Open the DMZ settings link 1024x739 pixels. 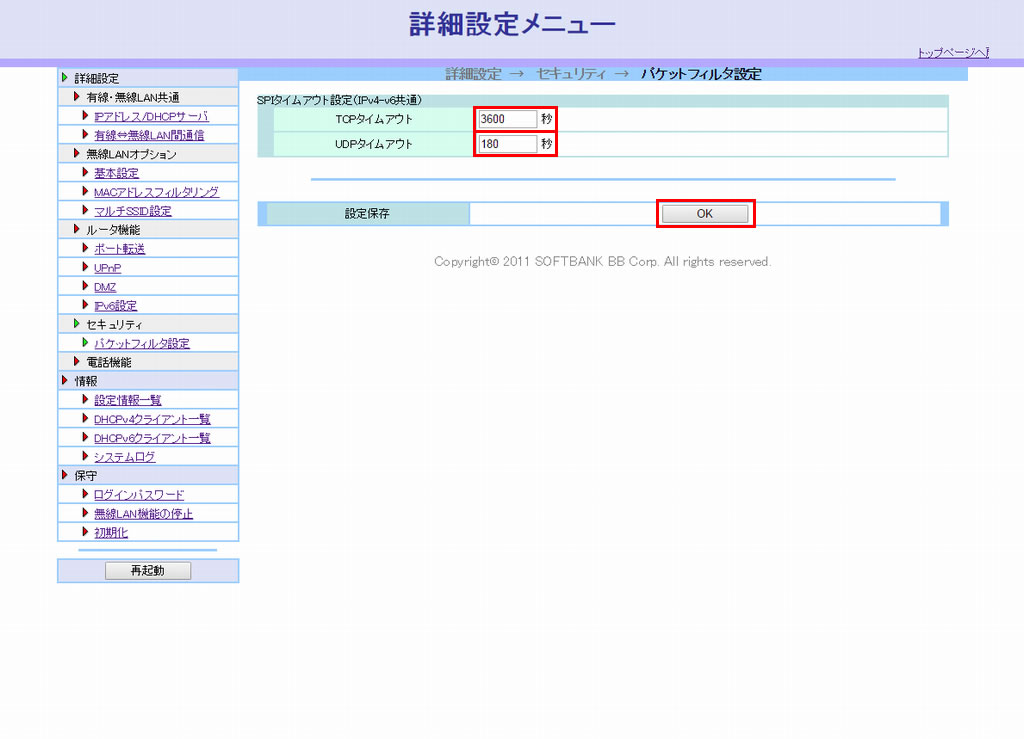[x=105, y=287]
